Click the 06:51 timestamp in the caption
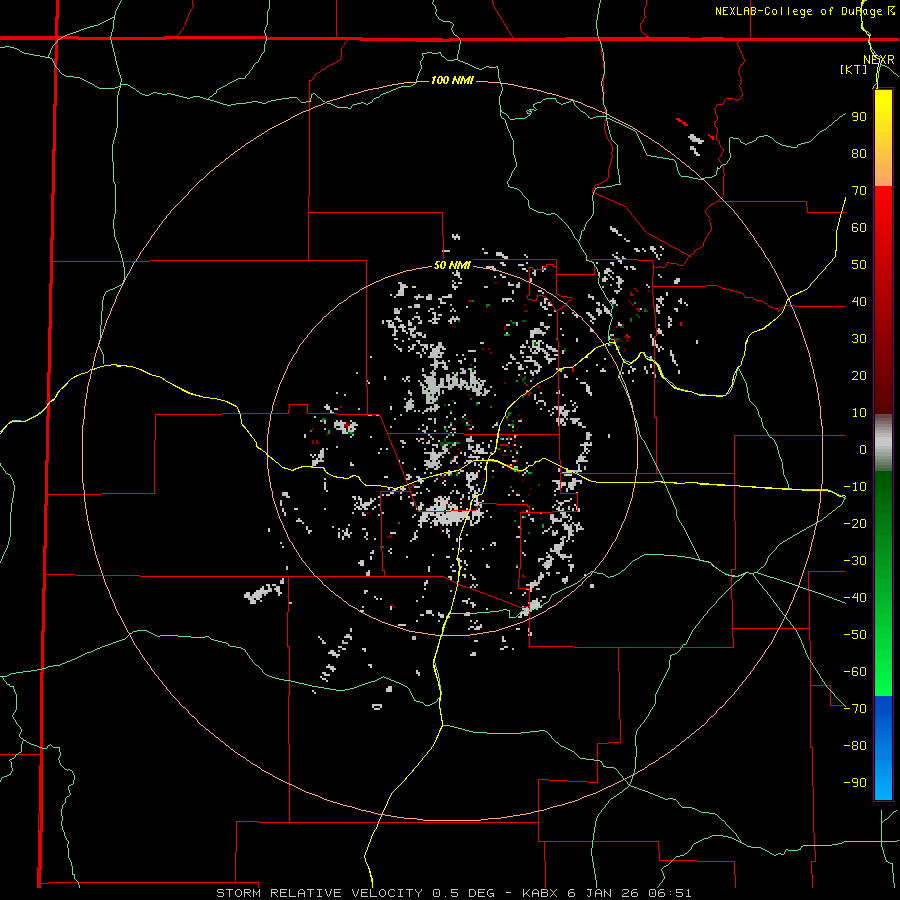900x900 pixels. pos(670,893)
